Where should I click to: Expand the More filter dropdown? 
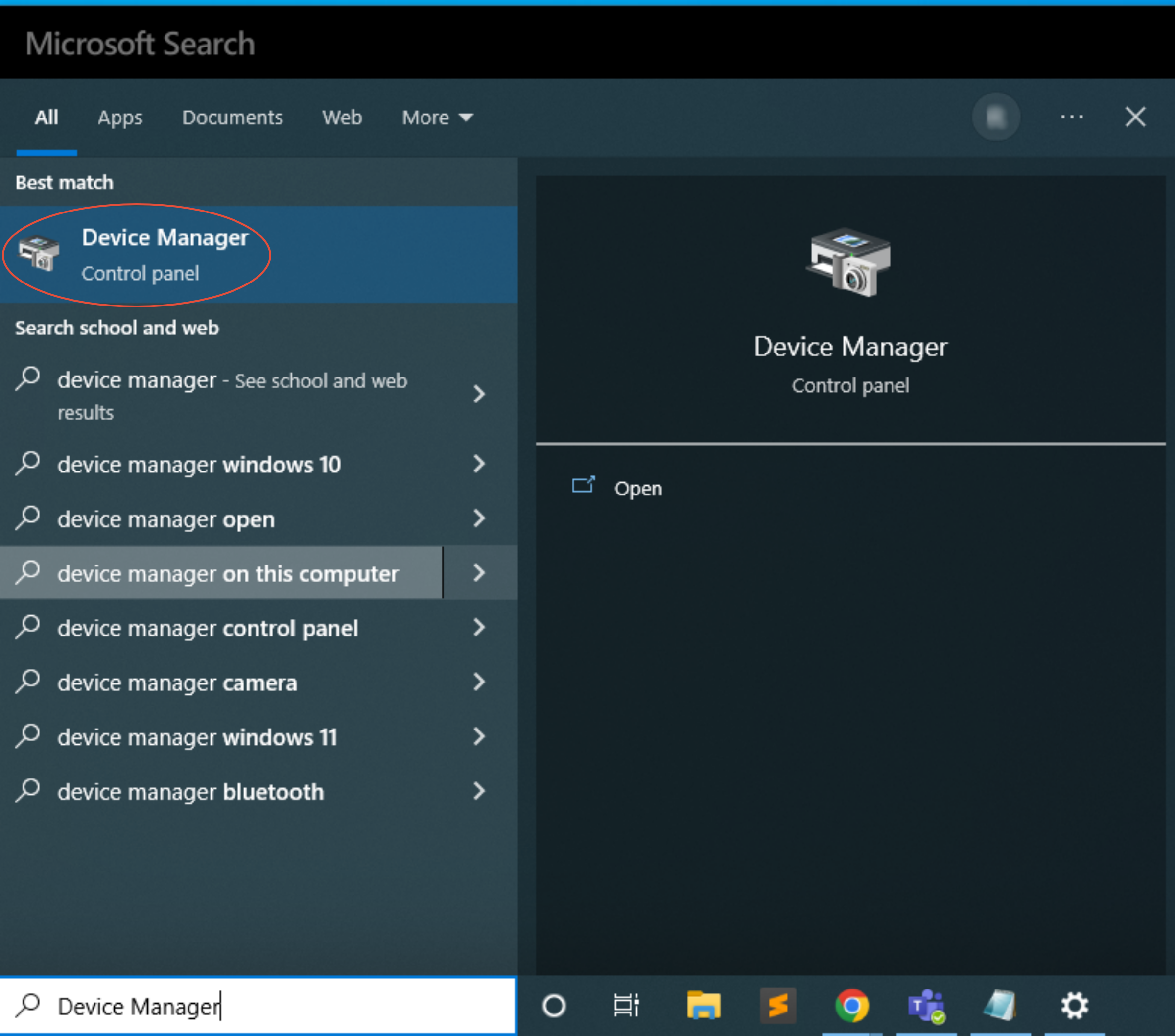pos(437,118)
